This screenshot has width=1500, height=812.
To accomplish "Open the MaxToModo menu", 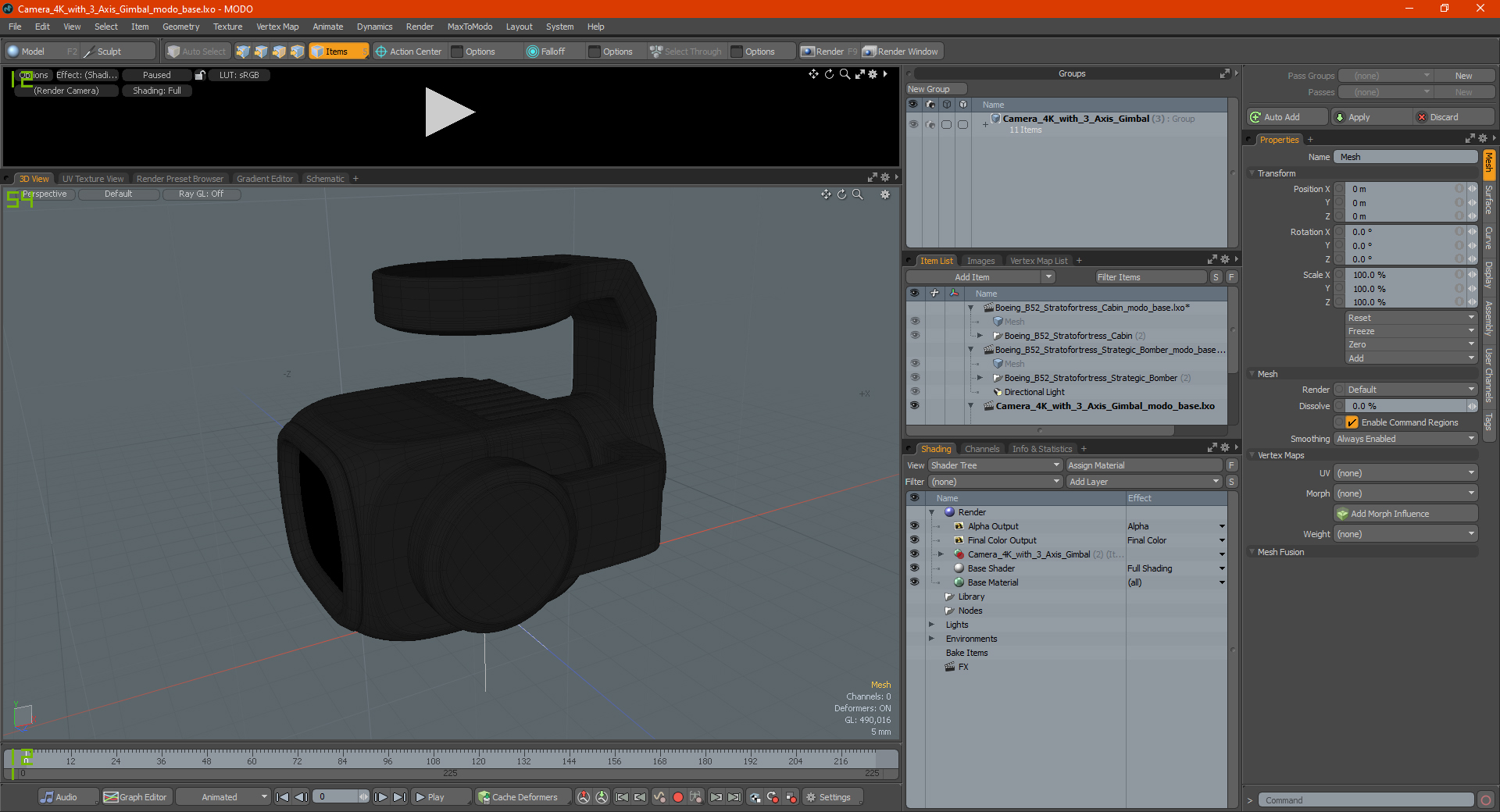I will (470, 27).
